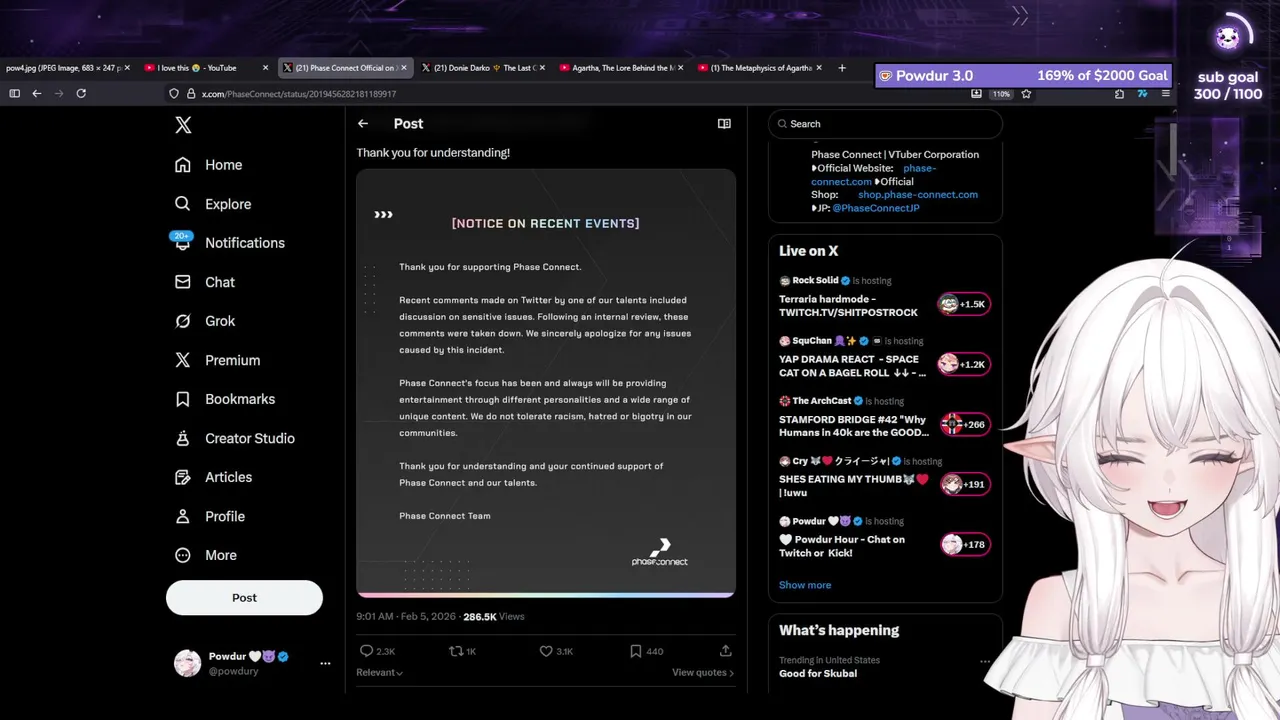Image resolution: width=1280 pixels, height=720 pixels.
Task: Open The ArchCast STAMFORD BRIDGE live
Action: pos(855,425)
